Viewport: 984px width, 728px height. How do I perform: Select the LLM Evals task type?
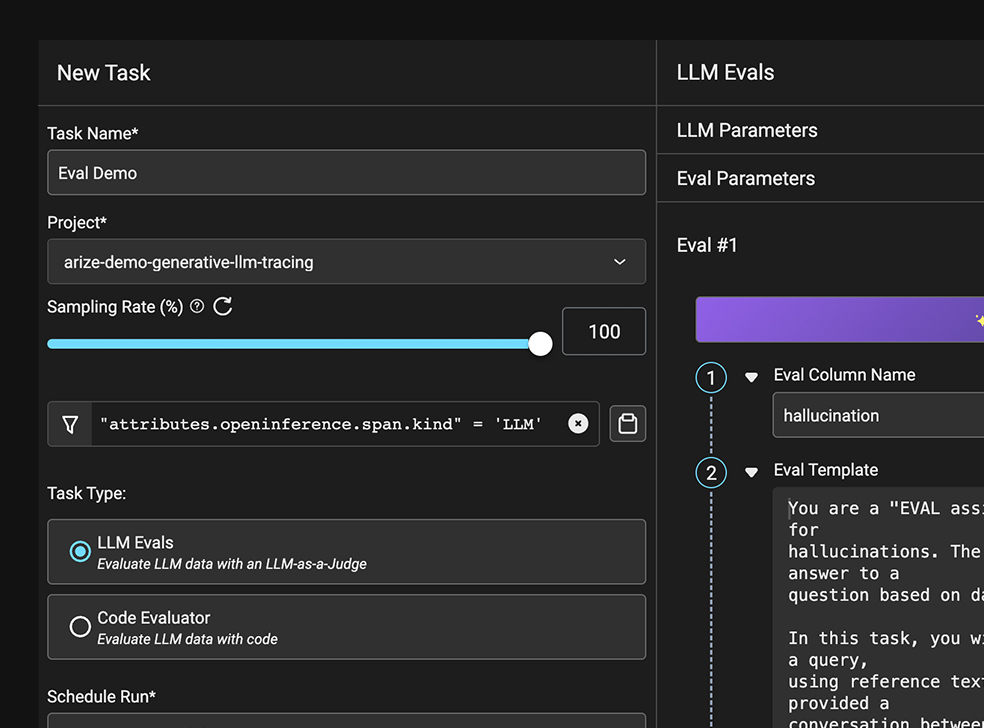pos(80,552)
